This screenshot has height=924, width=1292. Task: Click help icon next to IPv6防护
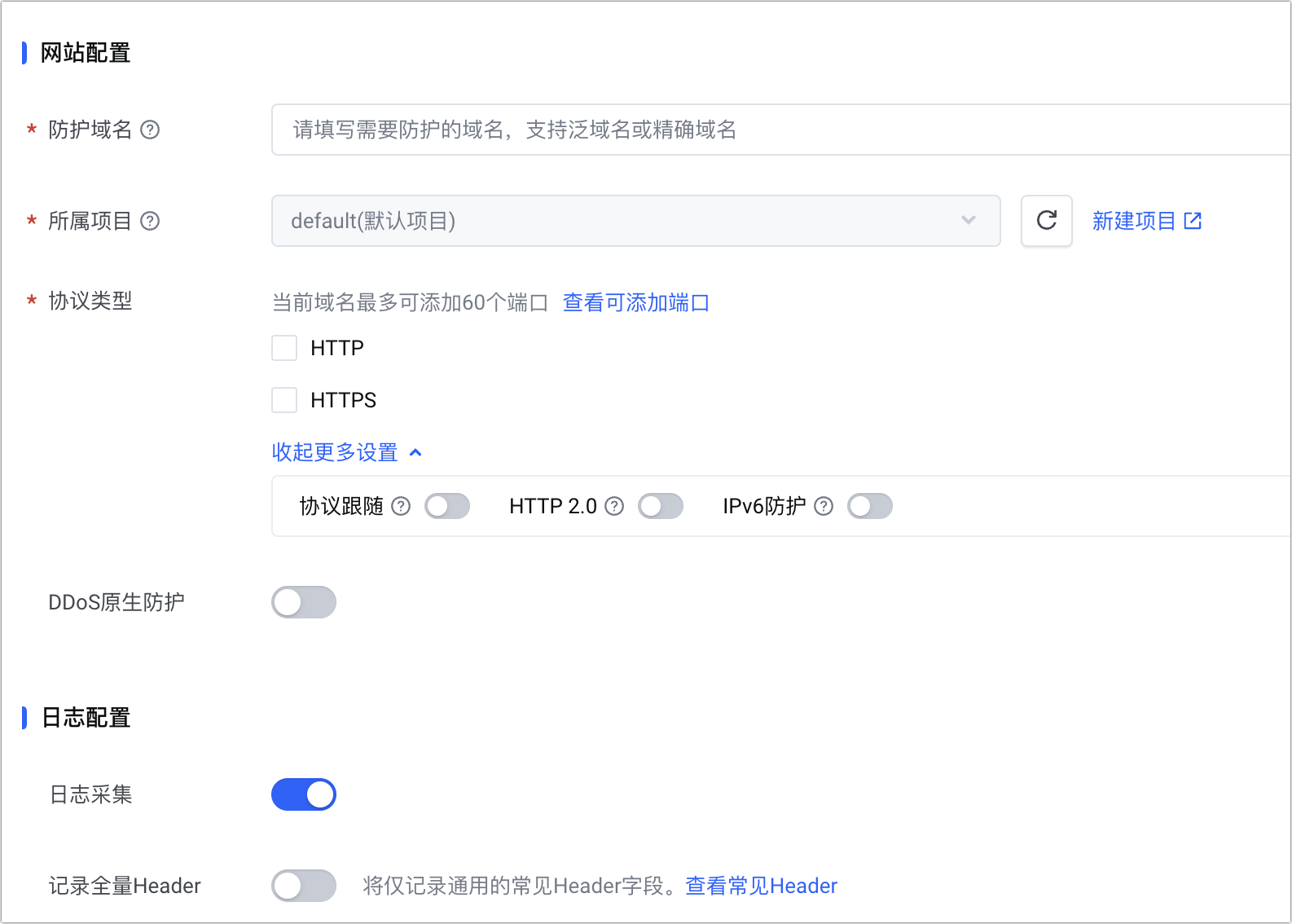pyautogui.click(x=824, y=506)
